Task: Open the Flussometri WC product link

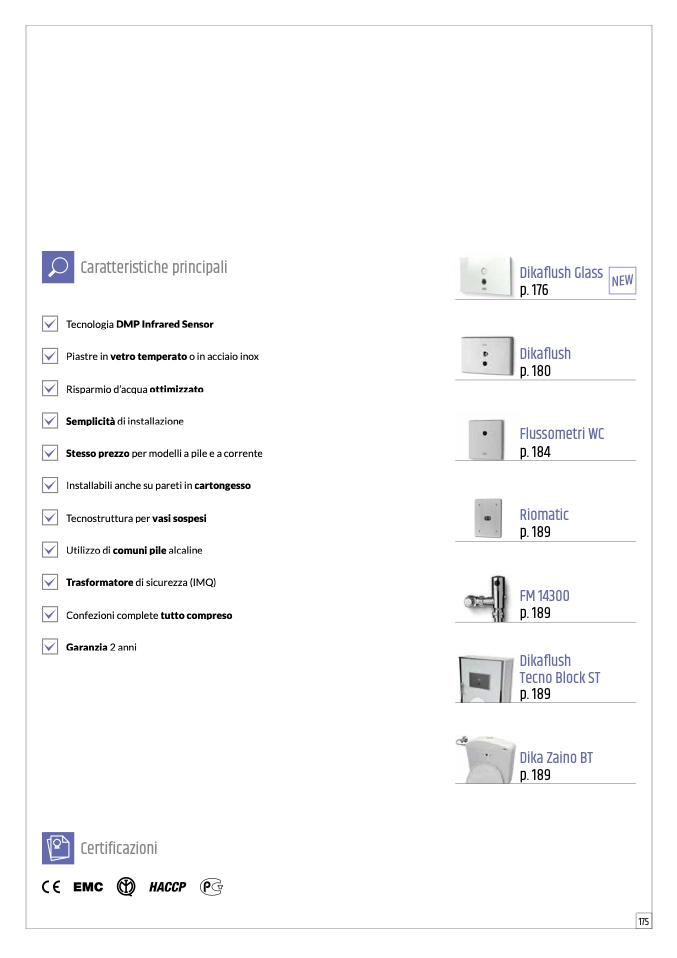Action: click(562, 434)
